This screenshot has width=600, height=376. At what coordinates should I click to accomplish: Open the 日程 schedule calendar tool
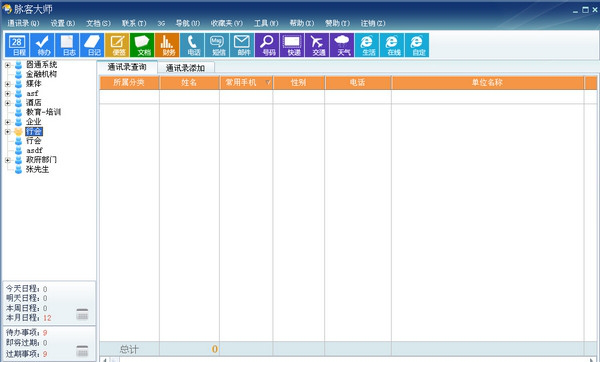(x=17, y=45)
